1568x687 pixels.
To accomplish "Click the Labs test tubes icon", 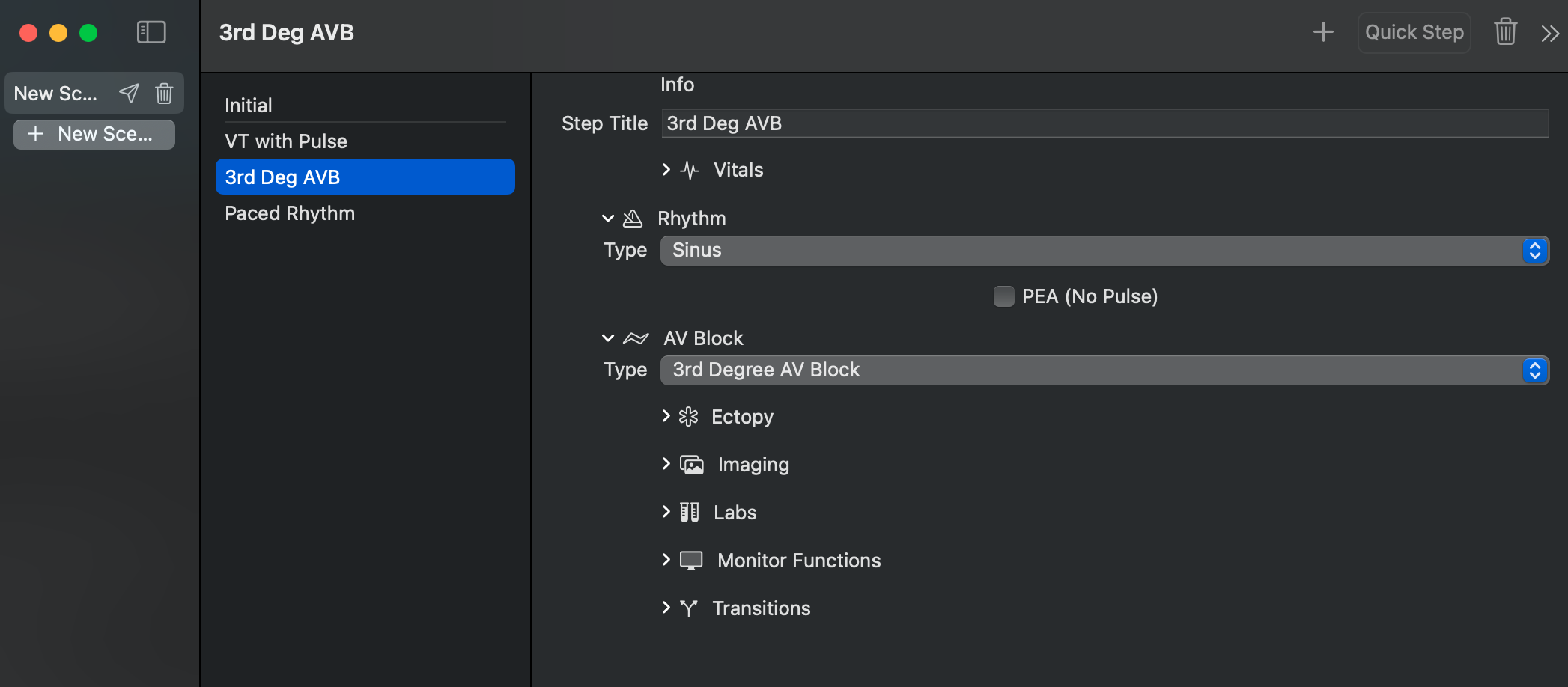I will point(690,513).
